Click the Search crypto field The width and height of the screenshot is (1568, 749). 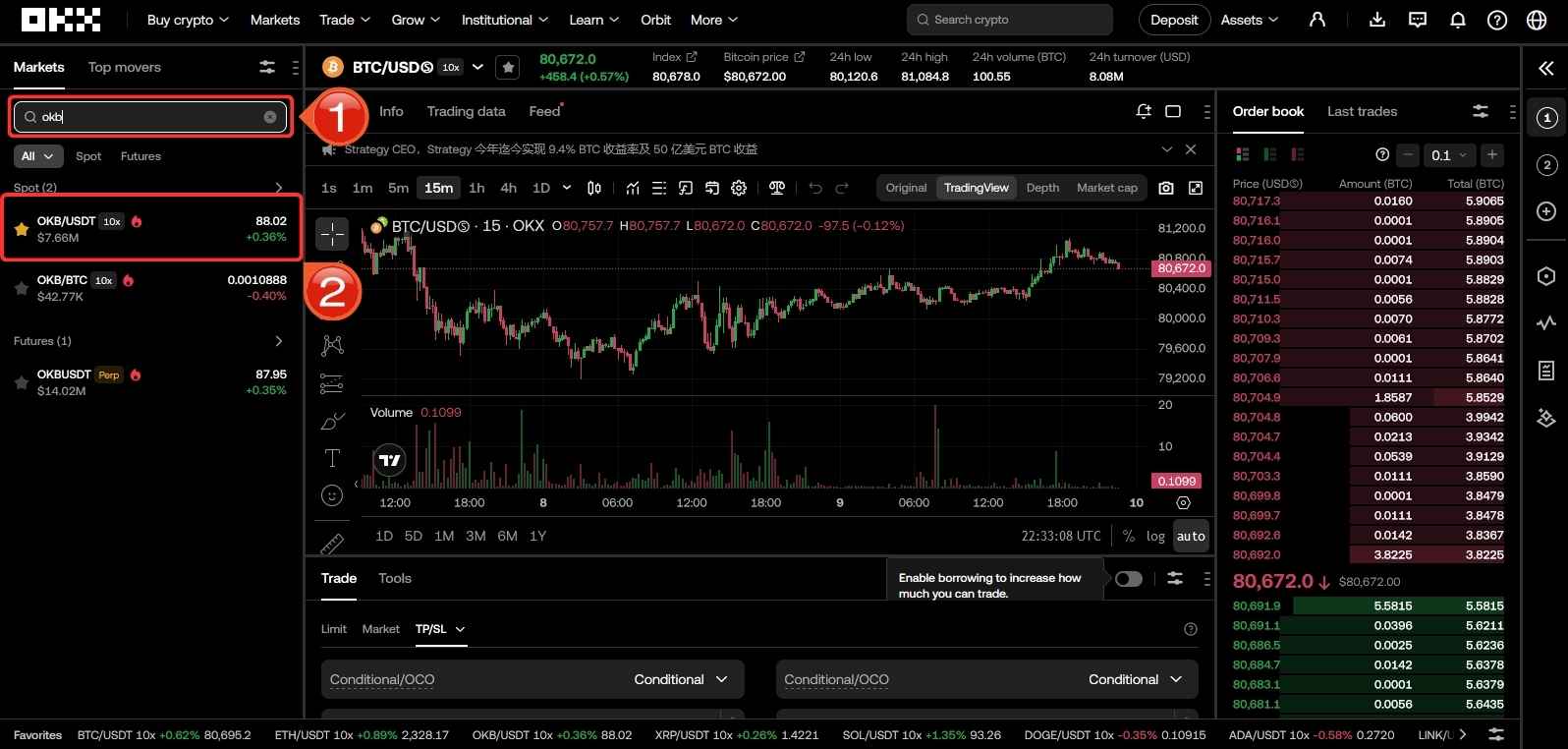pos(1010,20)
